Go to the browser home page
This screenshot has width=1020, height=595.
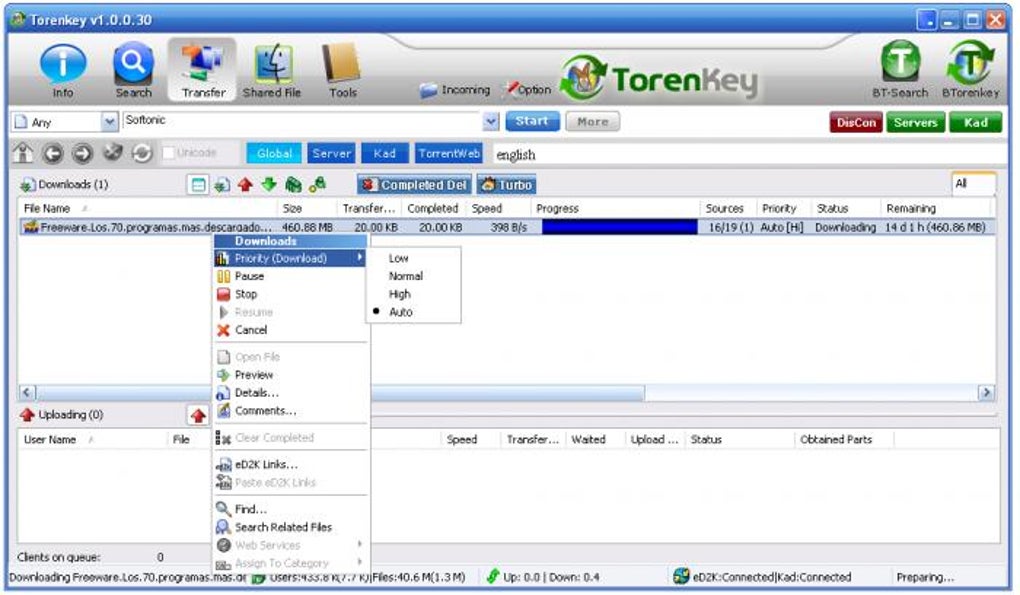point(23,153)
